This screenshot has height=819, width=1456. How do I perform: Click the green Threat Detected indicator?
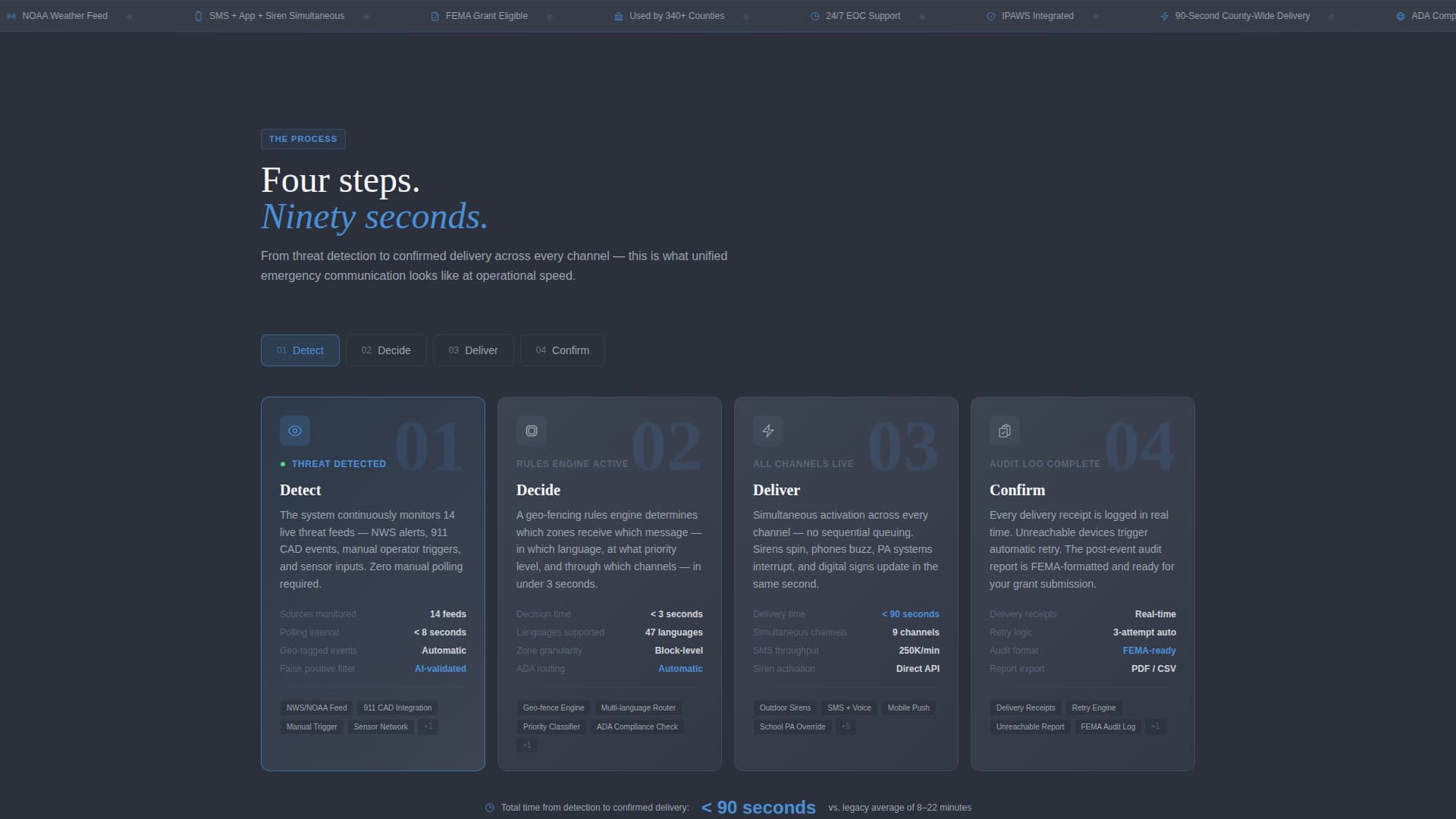tap(283, 463)
